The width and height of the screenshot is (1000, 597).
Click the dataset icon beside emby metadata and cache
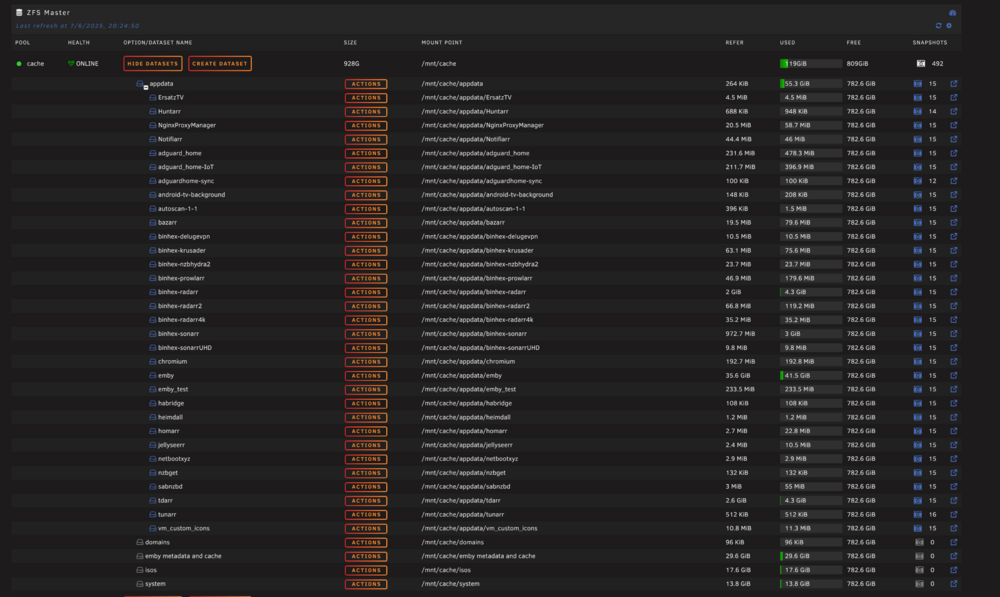point(140,556)
